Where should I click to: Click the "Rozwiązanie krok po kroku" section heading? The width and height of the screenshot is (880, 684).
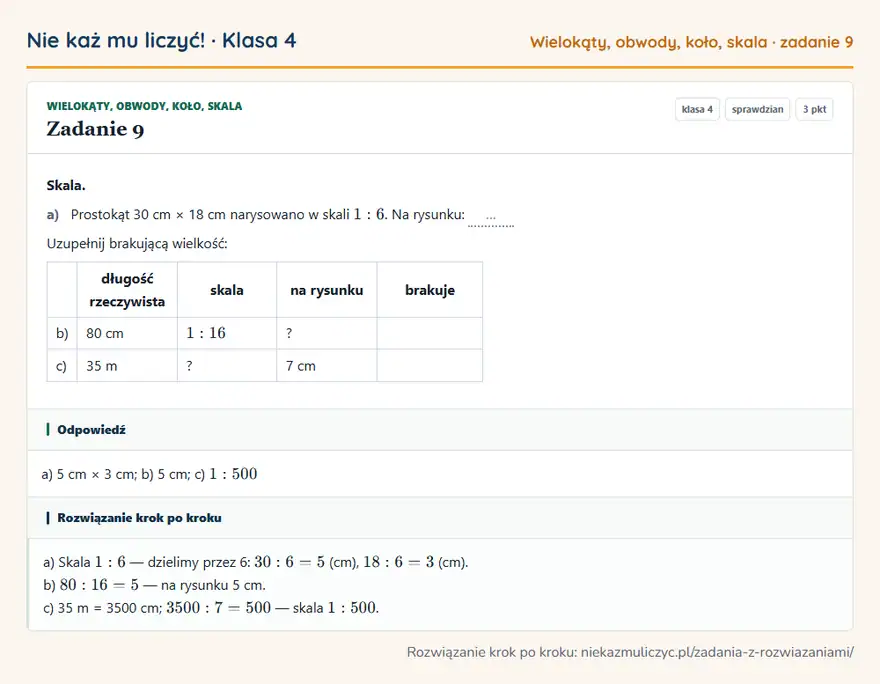[x=139, y=518]
